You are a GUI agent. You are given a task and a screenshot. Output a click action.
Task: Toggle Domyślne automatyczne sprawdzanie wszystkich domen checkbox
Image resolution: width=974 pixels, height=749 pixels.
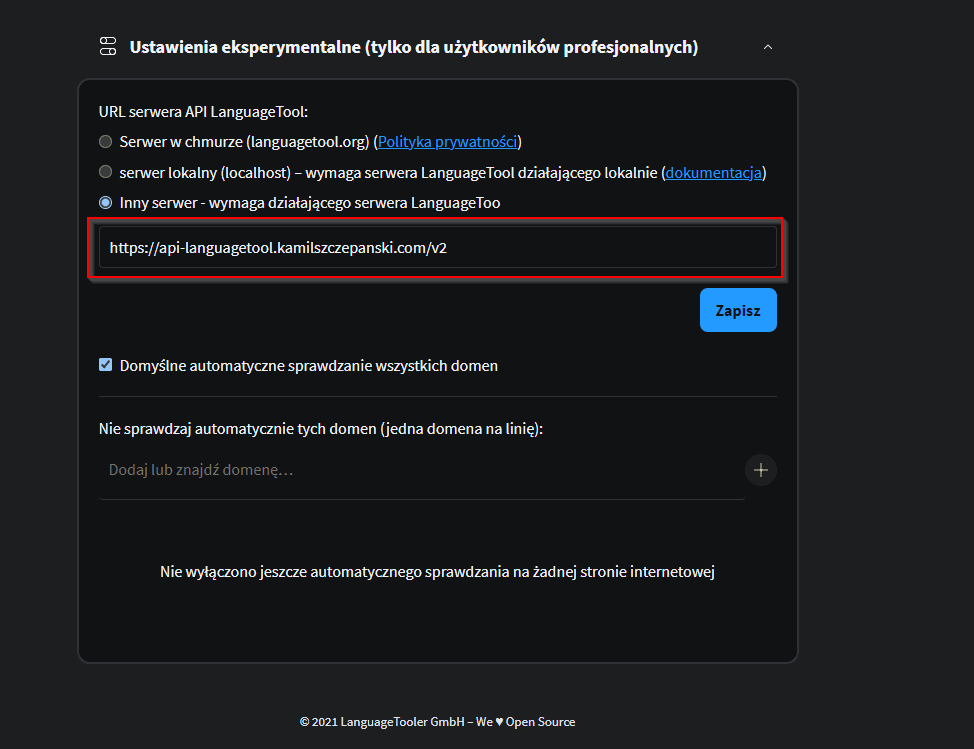(106, 365)
